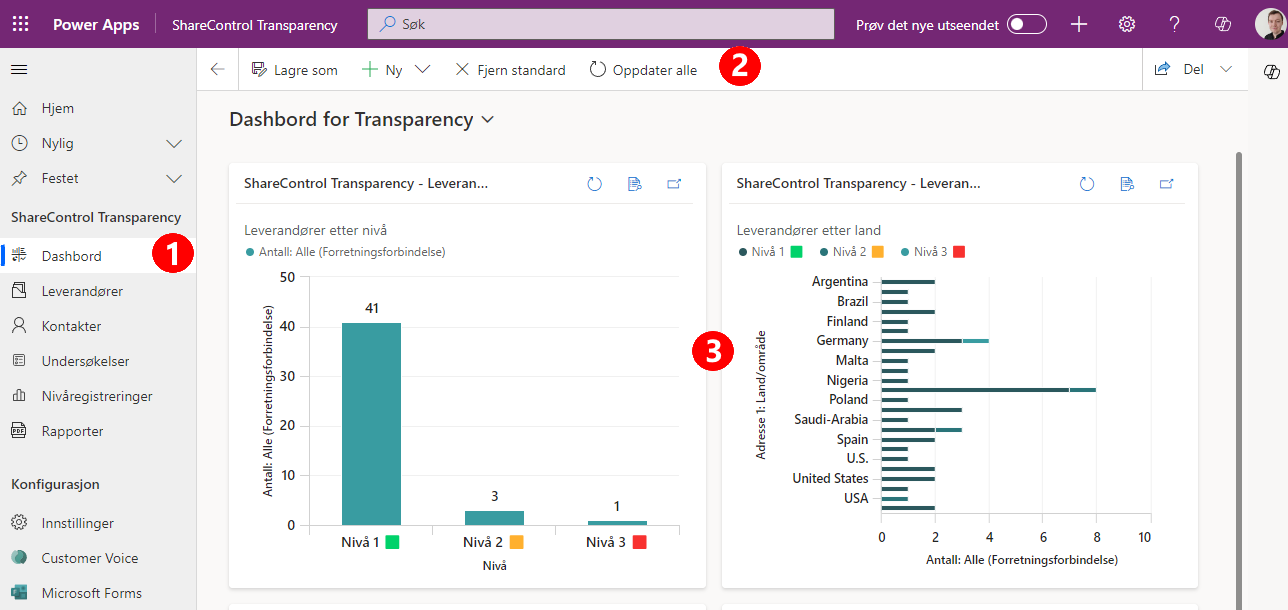Click the Leverandører sidebar icon
Image resolution: width=1288 pixels, height=610 pixels.
tap(19, 291)
